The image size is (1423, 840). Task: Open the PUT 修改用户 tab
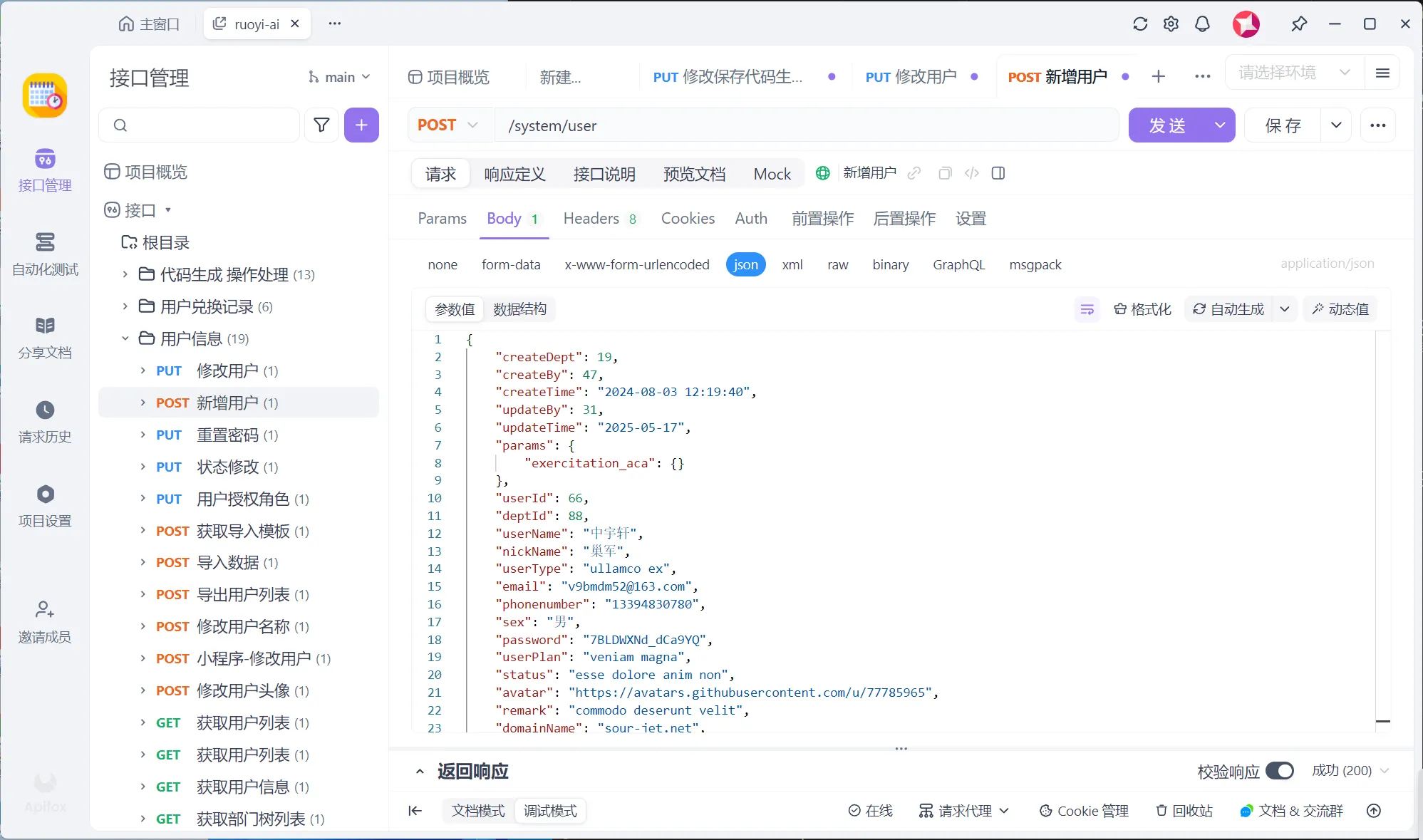pyautogui.click(x=911, y=77)
